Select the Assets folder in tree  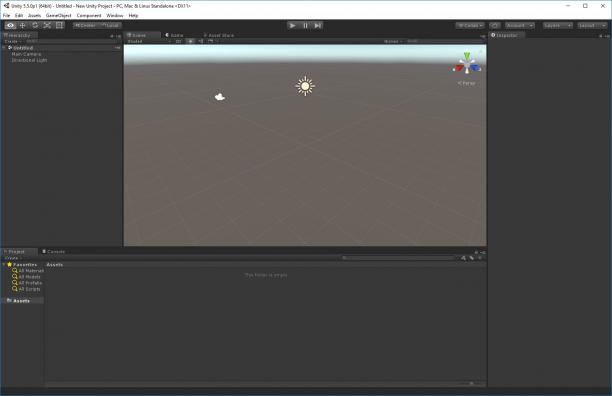21,301
